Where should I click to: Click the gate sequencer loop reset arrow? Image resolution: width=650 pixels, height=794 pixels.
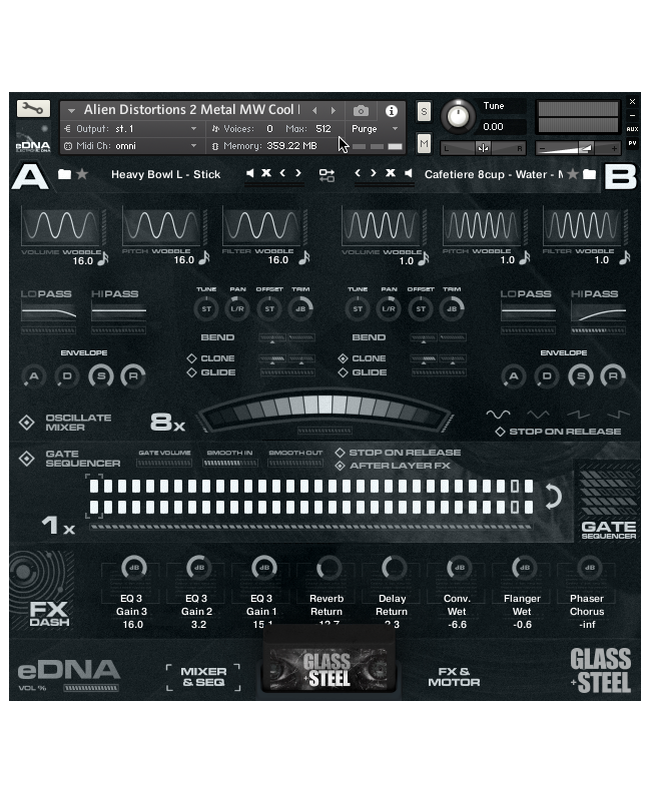[553, 496]
